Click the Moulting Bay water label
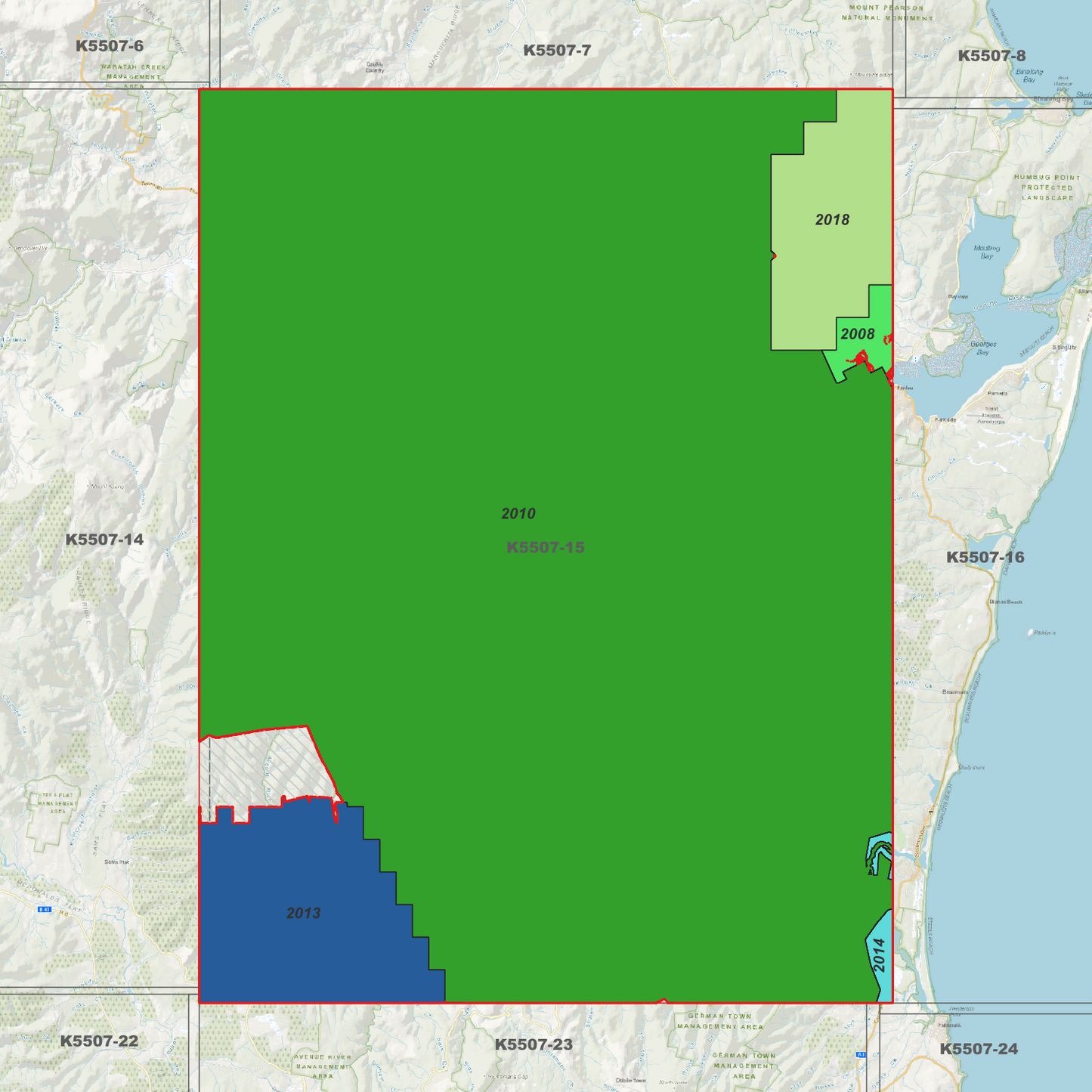The image size is (1092, 1092). 987,252
